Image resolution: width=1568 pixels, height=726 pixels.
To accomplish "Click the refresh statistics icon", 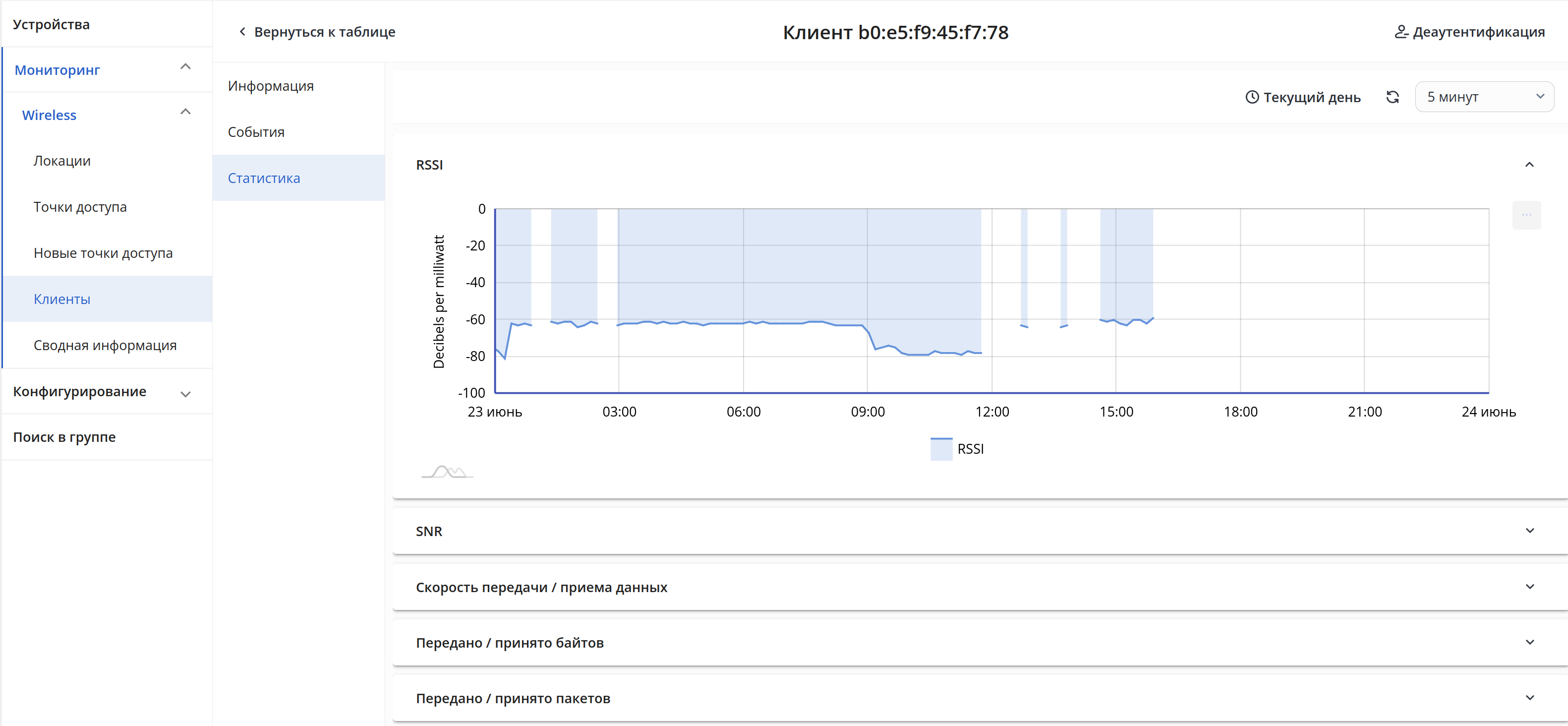I will (x=1392, y=97).
